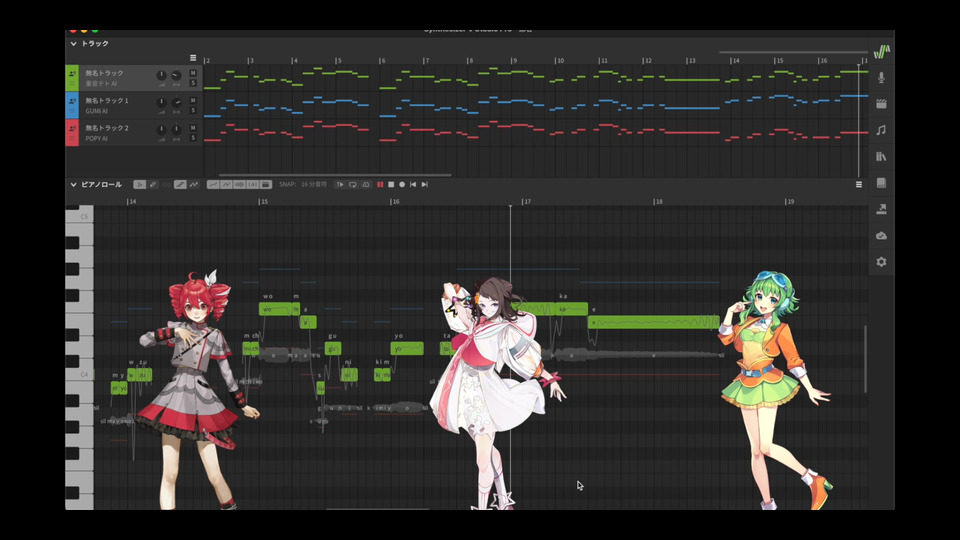Click measure 18 on piano roll ruler
The width and height of the screenshot is (960, 540).
[658, 201]
